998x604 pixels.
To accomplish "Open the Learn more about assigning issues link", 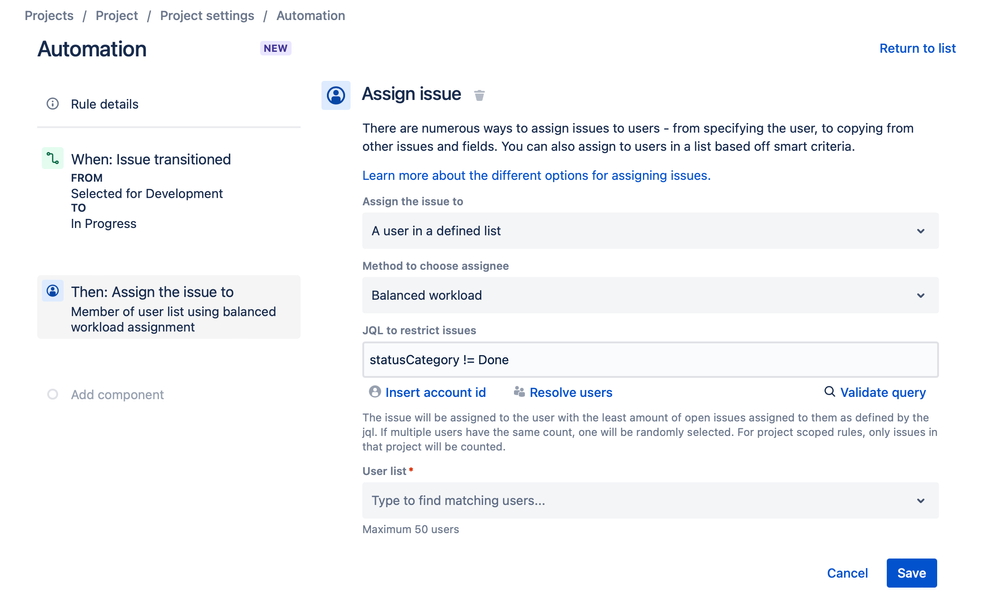I will point(536,175).
